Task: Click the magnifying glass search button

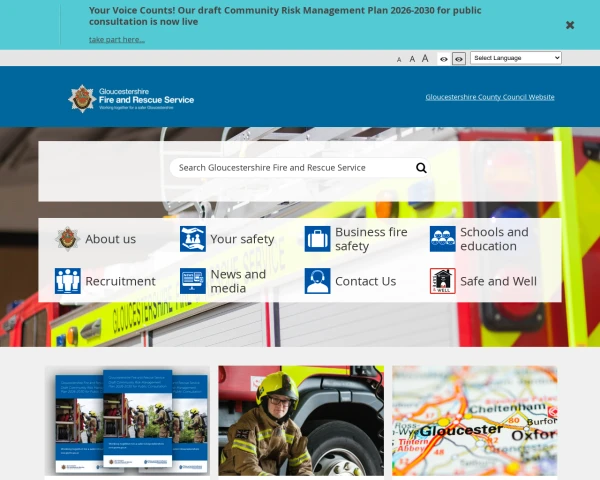Action: click(421, 168)
